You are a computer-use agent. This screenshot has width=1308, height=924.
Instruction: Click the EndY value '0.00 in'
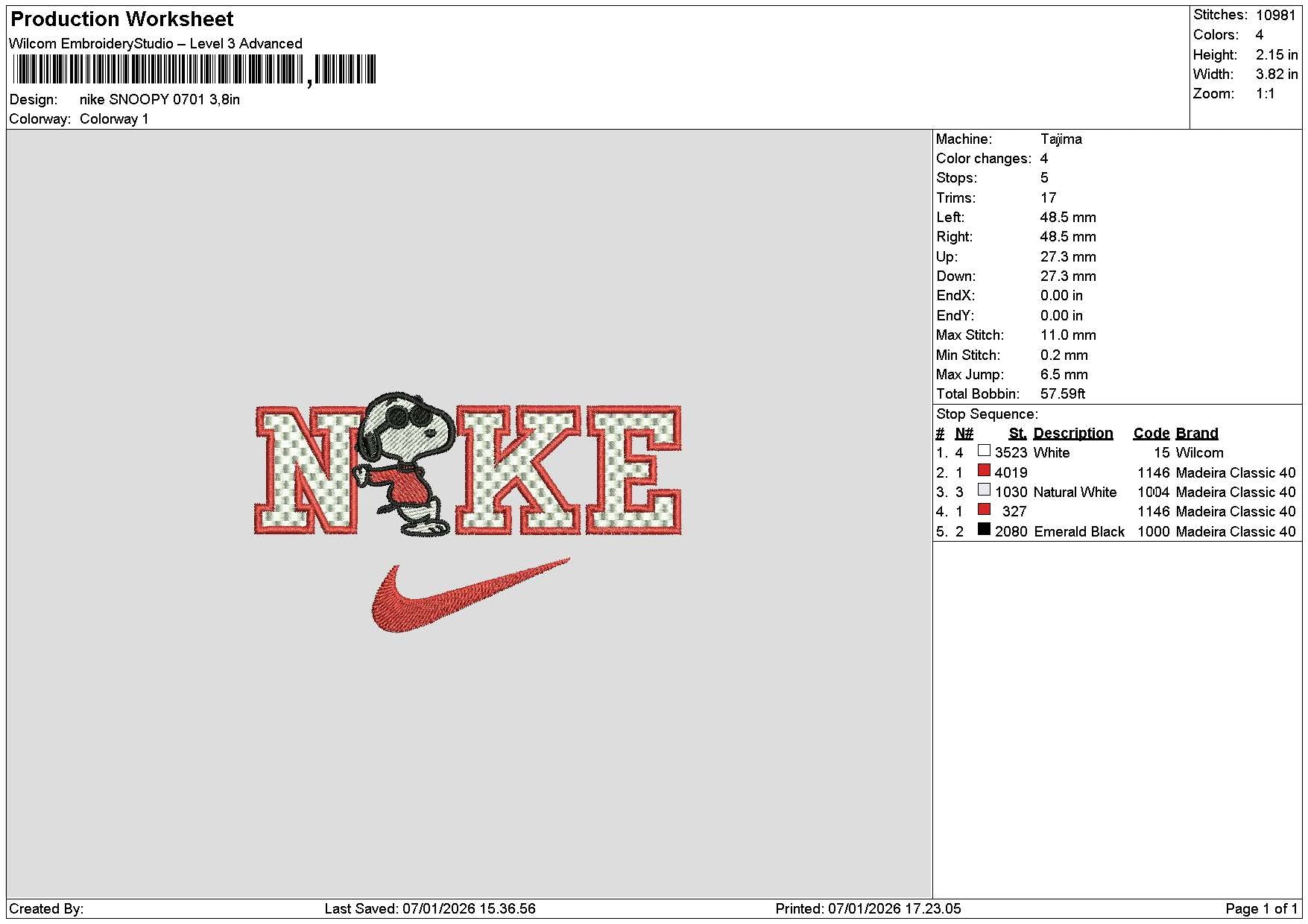coord(1061,316)
